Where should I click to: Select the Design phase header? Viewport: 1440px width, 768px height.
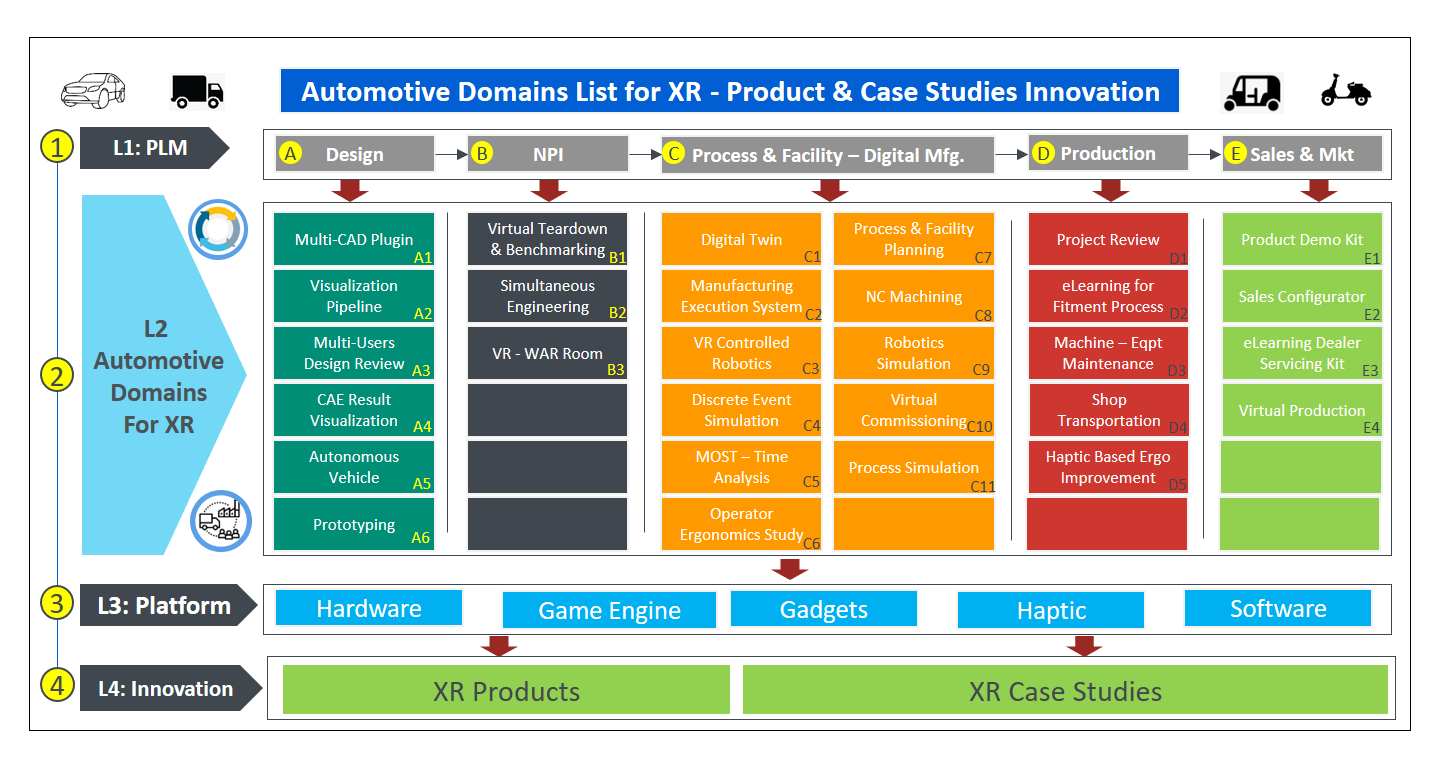click(354, 154)
